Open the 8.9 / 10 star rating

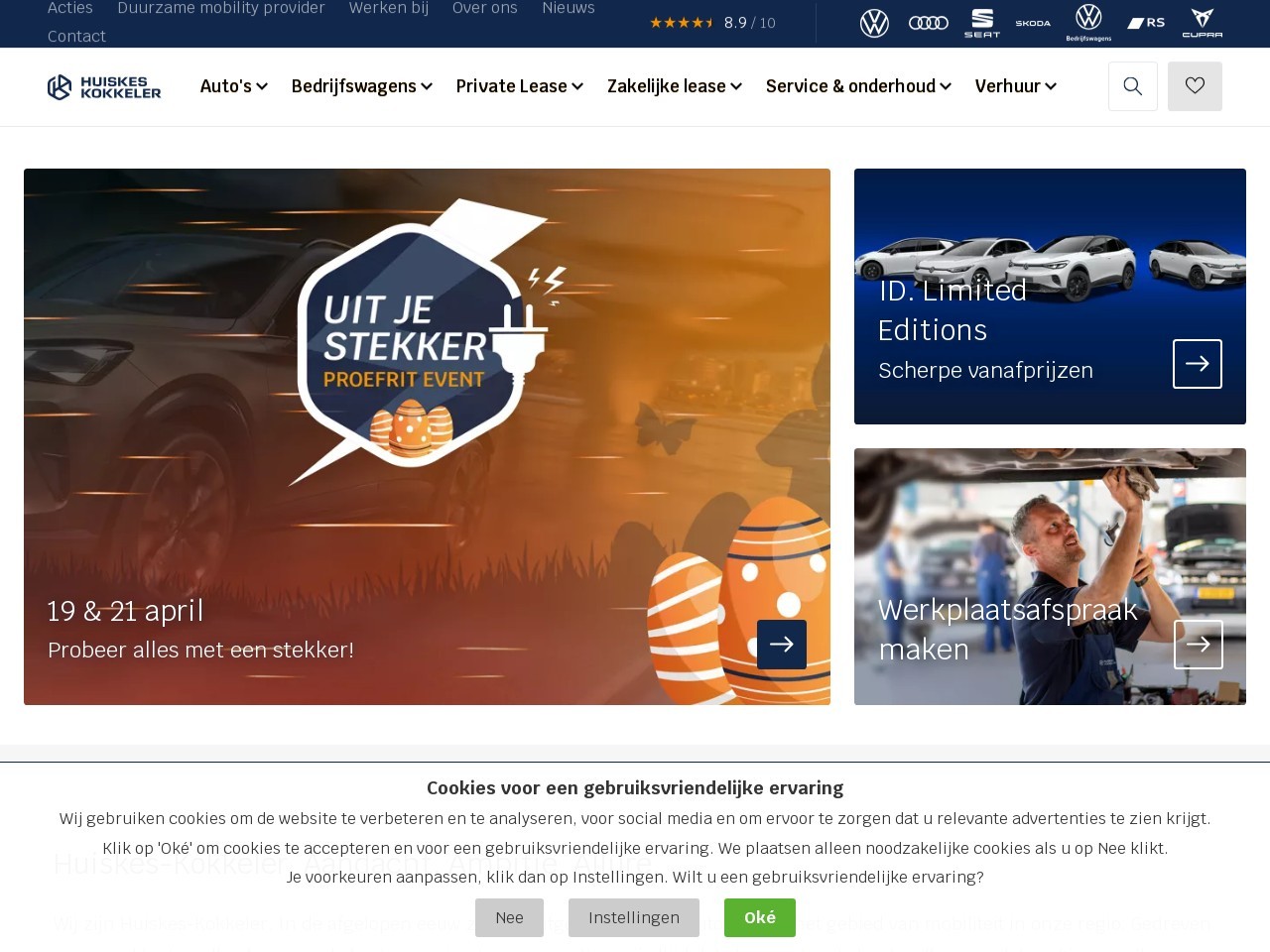pyautogui.click(x=712, y=23)
